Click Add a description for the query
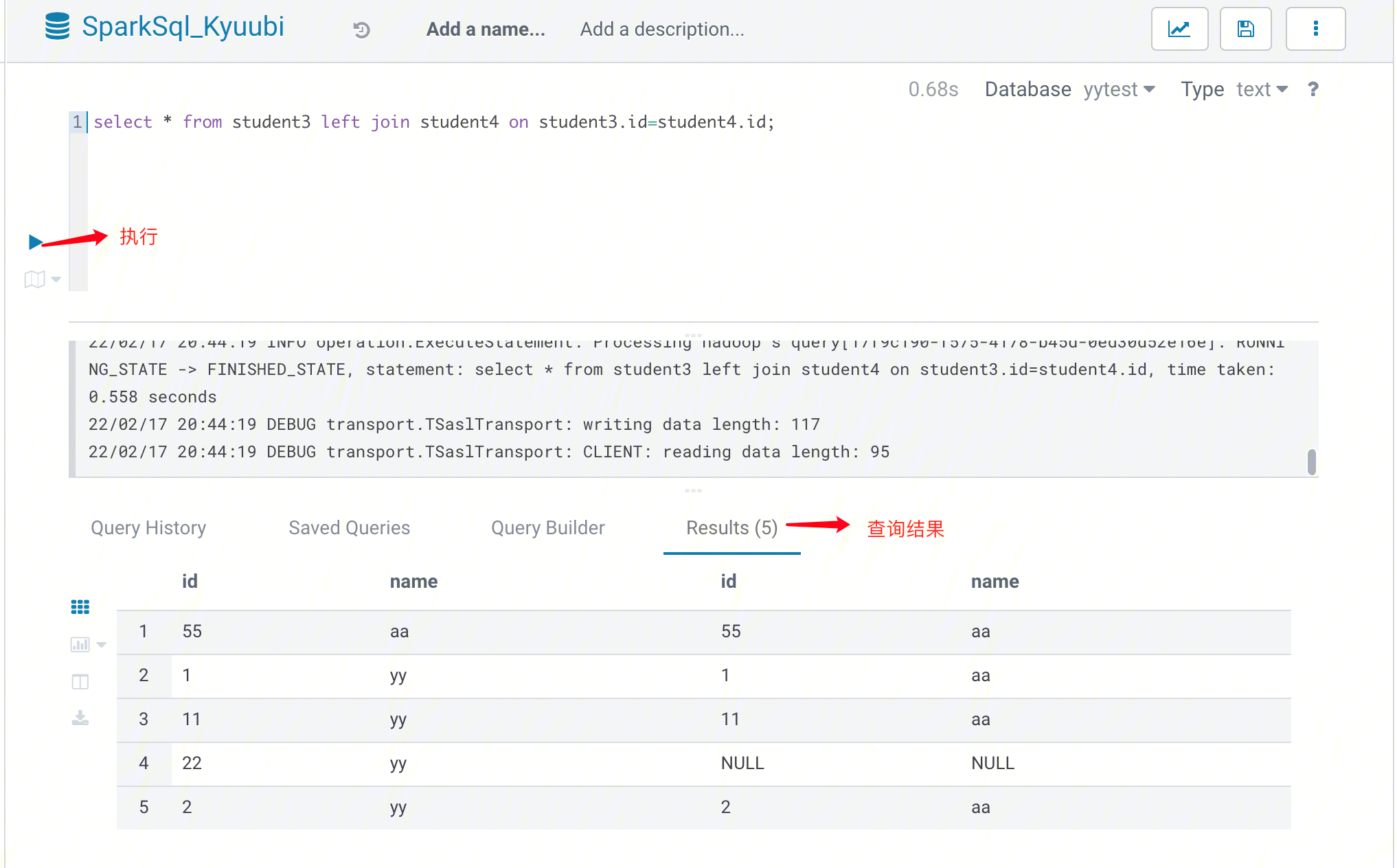The image size is (1397, 868). coord(661,29)
